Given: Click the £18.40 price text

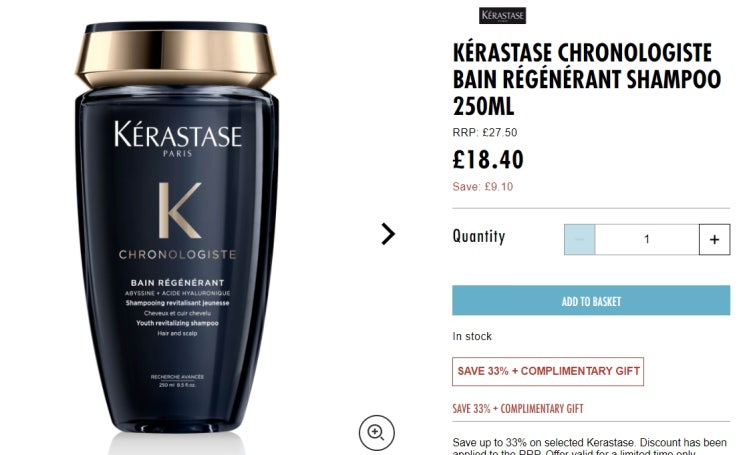Looking at the screenshot, I should click(x=488, y=160).
